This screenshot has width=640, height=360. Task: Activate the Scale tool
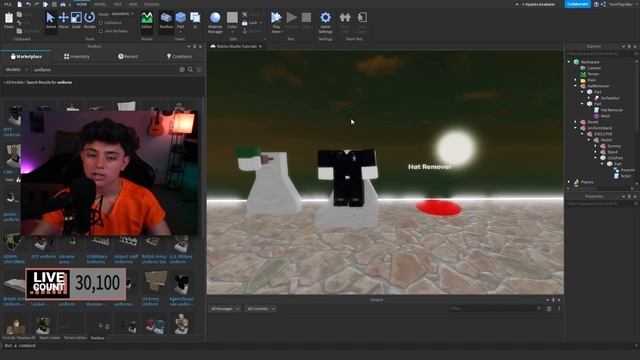coord(76,20)
